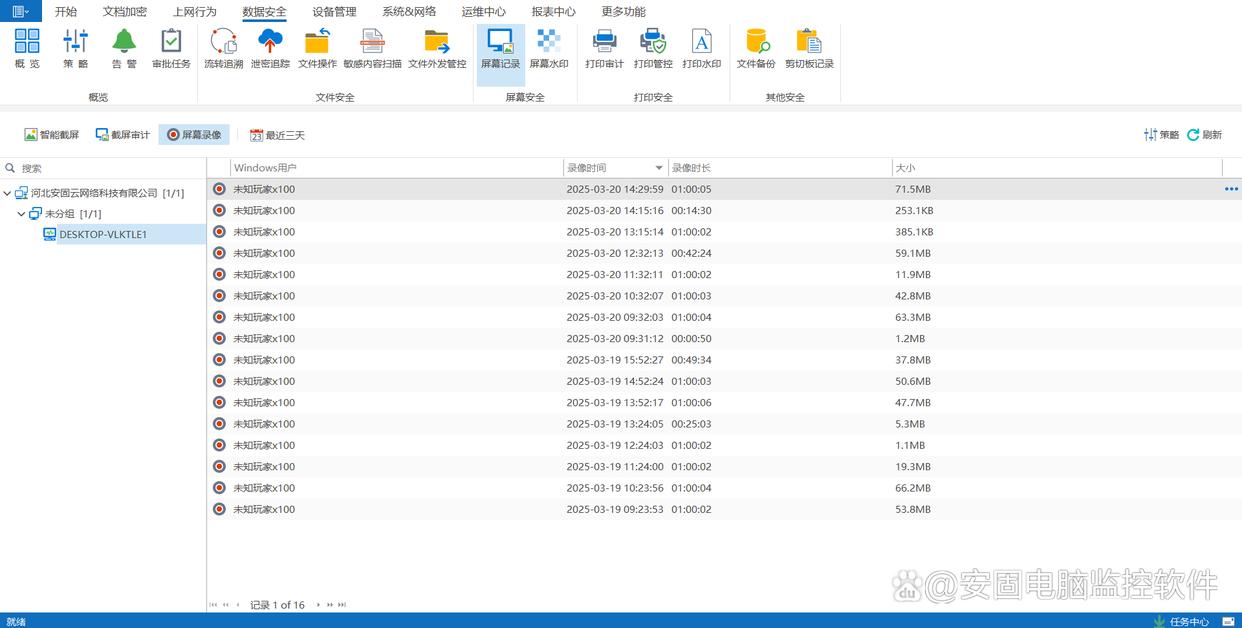
Task: Open the 最近三天 date filter
Action: 277,135
